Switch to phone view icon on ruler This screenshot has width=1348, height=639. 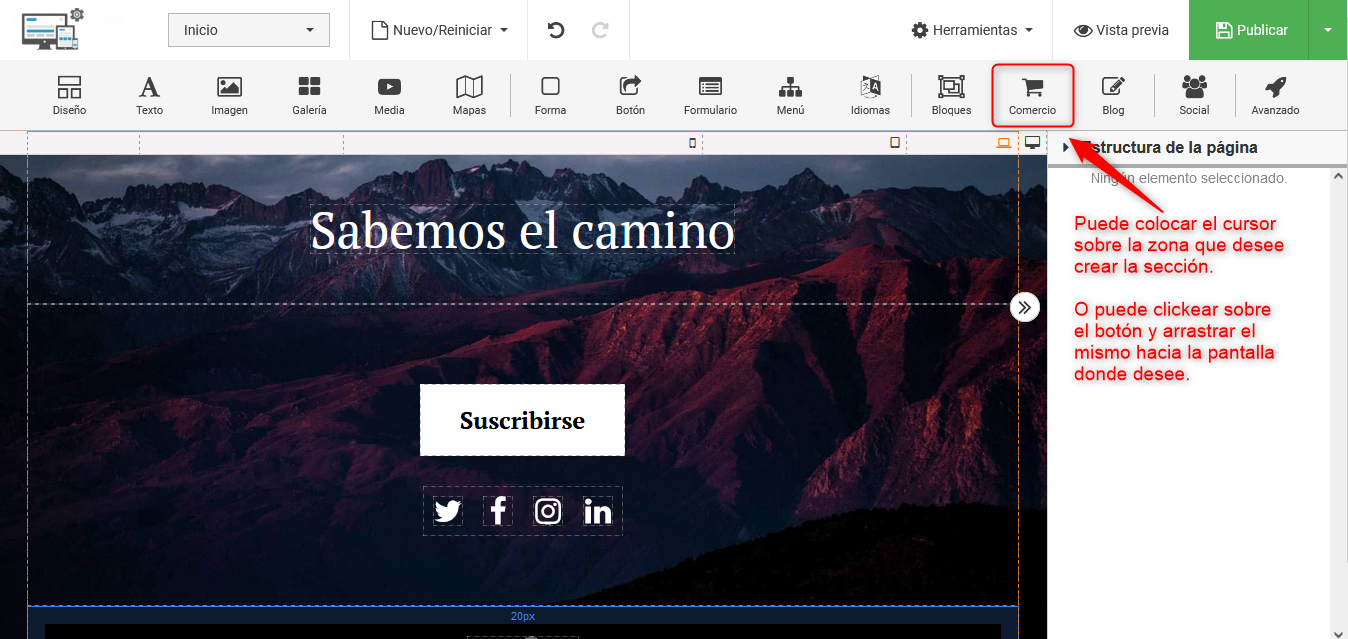692,143
